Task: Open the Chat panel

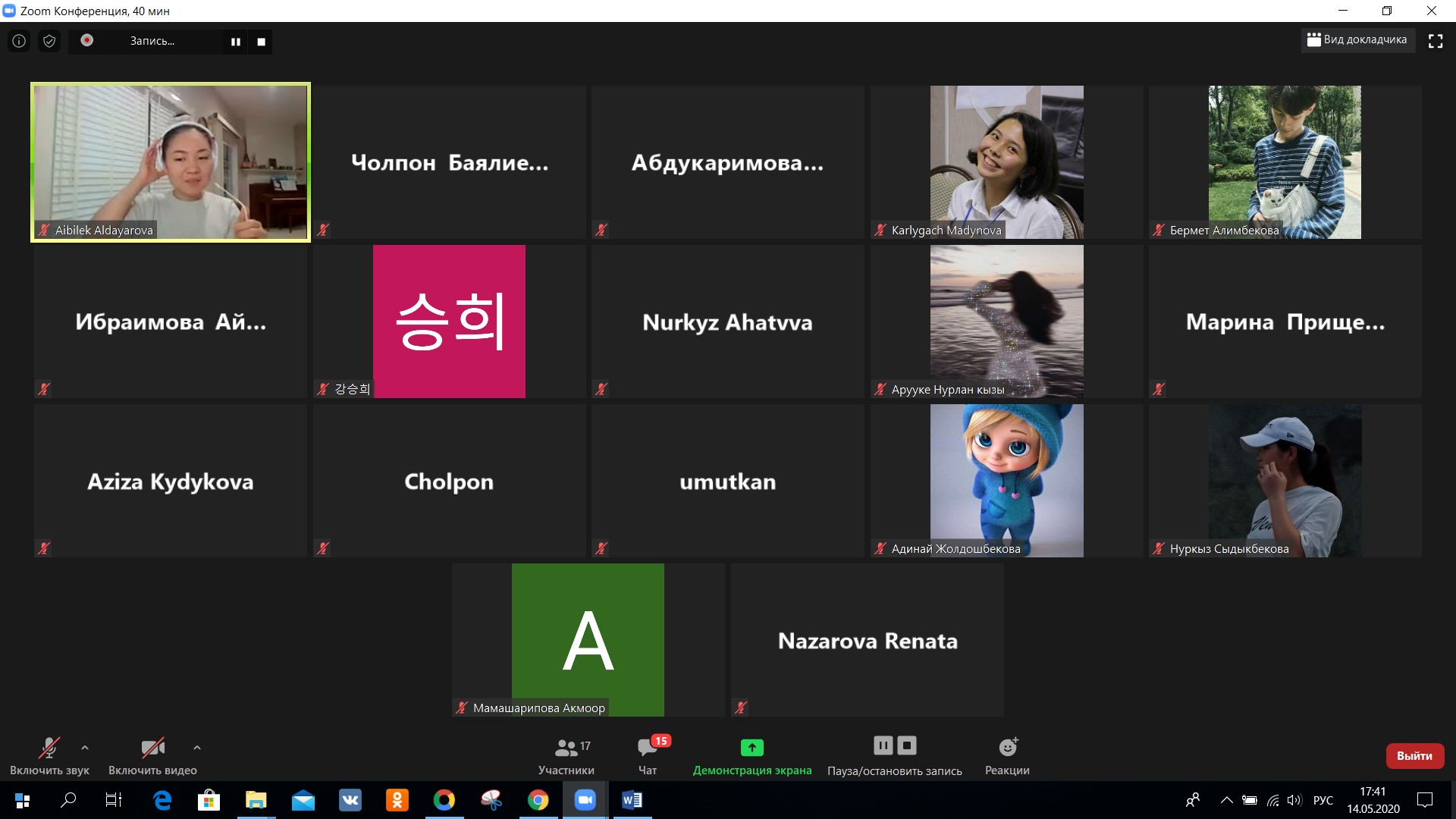Action: [x=648, y=756]
